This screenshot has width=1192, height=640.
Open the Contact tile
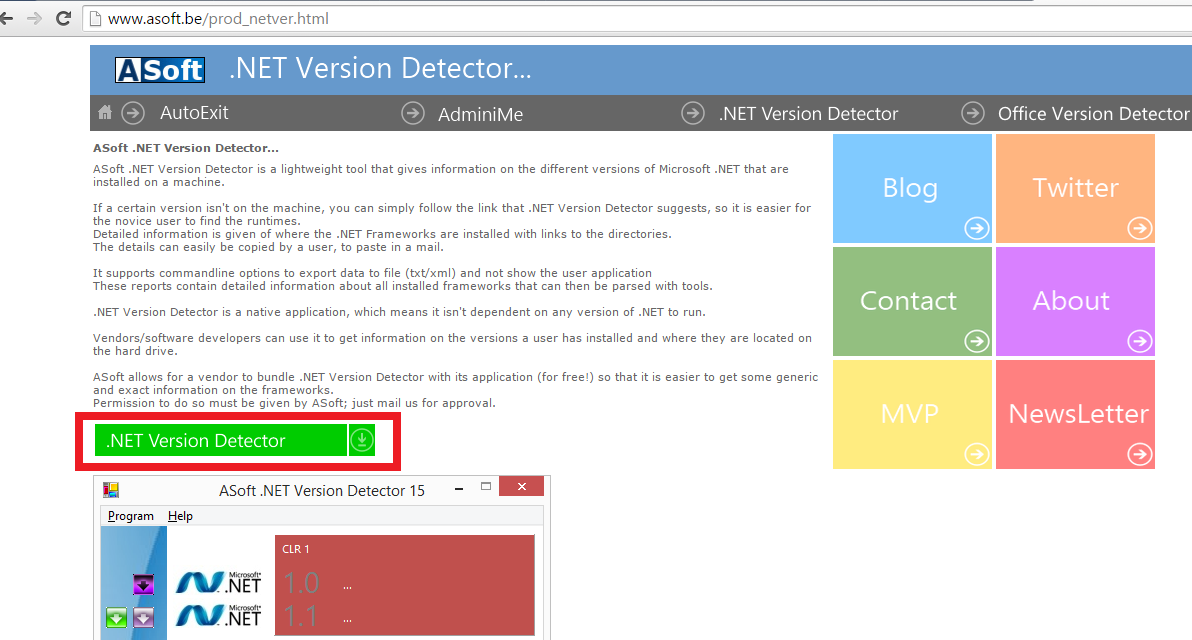912,302
